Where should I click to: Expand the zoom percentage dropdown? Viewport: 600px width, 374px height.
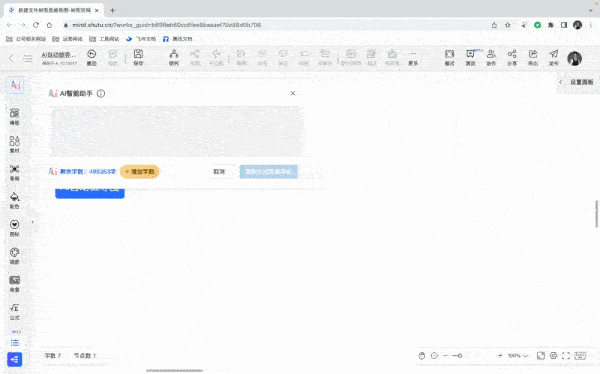point(518,356)
